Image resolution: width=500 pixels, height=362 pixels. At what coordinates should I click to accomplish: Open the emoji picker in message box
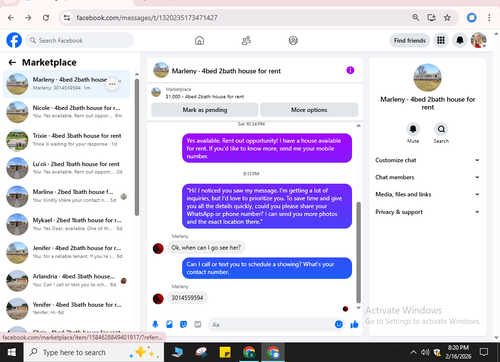click(339, 324)
